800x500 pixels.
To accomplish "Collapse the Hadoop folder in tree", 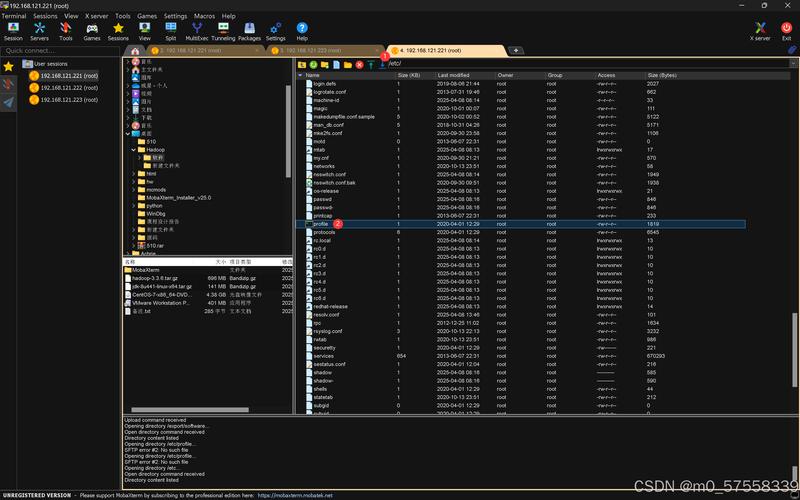I will tap(134, 149).
